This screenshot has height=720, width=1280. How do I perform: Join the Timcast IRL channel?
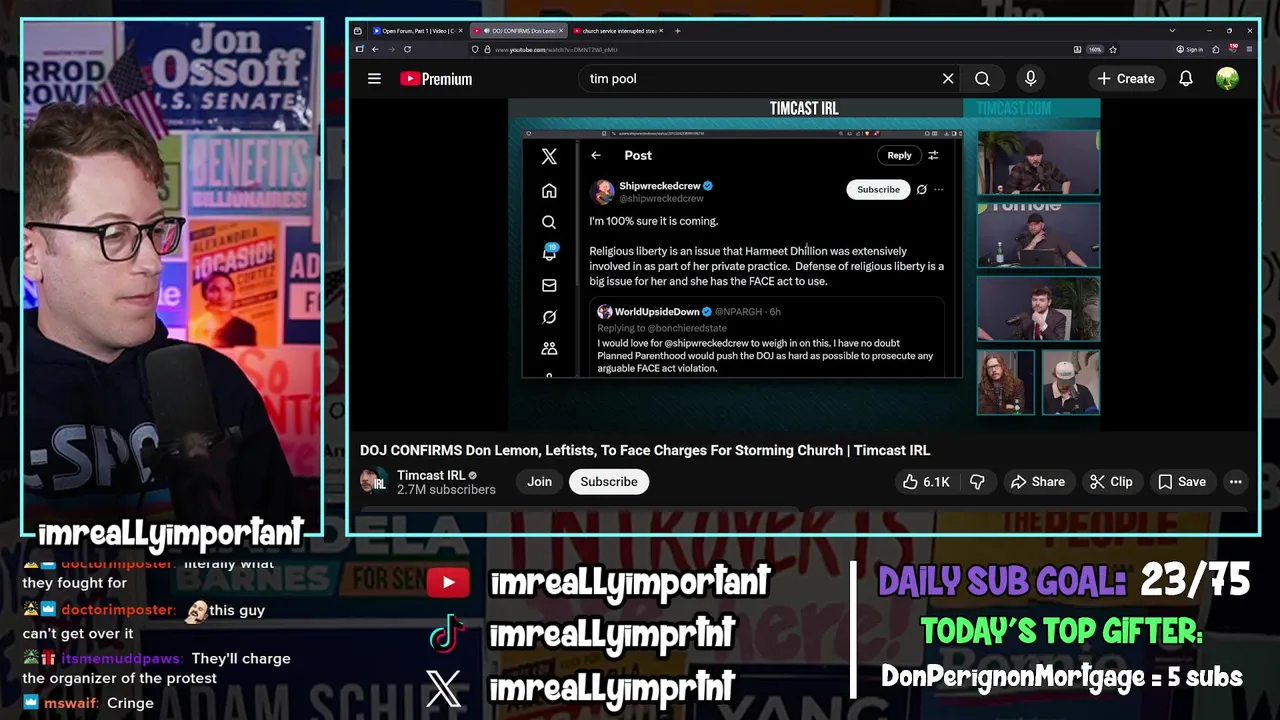pos(539,482)
